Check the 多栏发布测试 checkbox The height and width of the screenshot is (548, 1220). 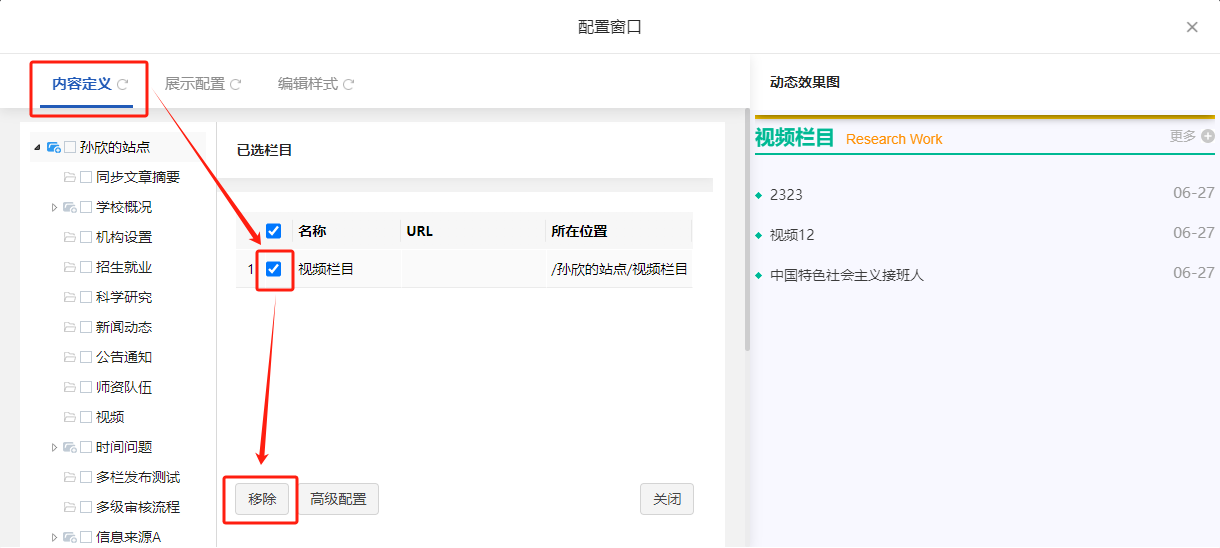pyautogui.click(x=86, y=477)
